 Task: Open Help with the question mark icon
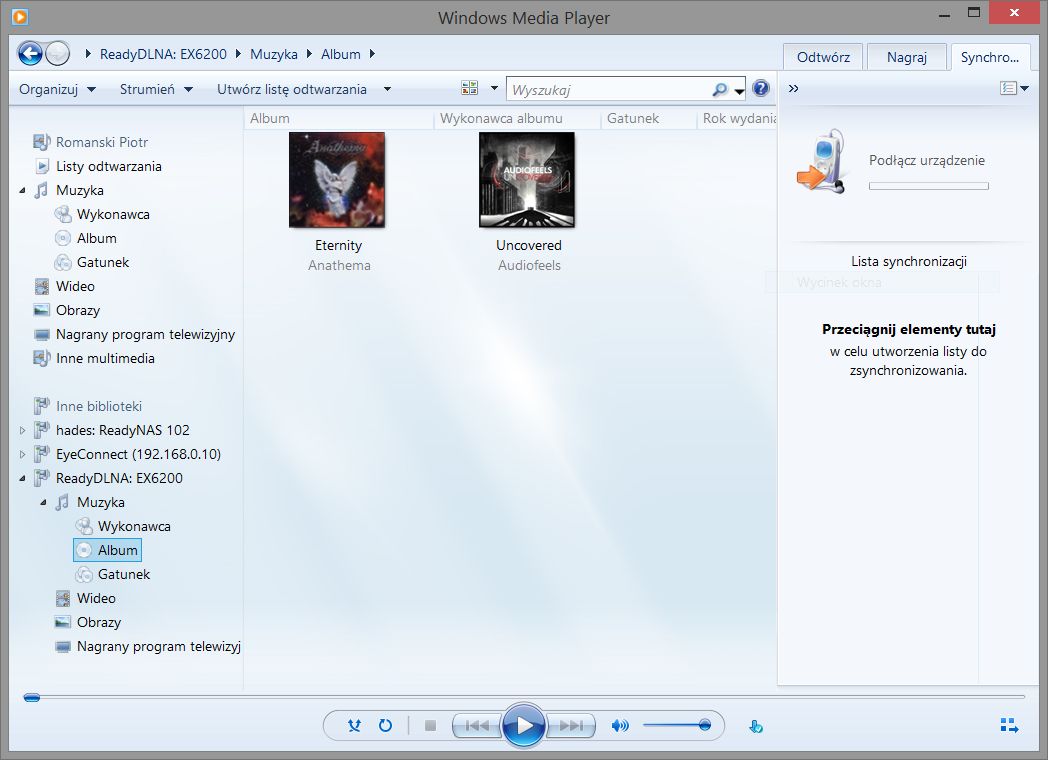(761, 88)
